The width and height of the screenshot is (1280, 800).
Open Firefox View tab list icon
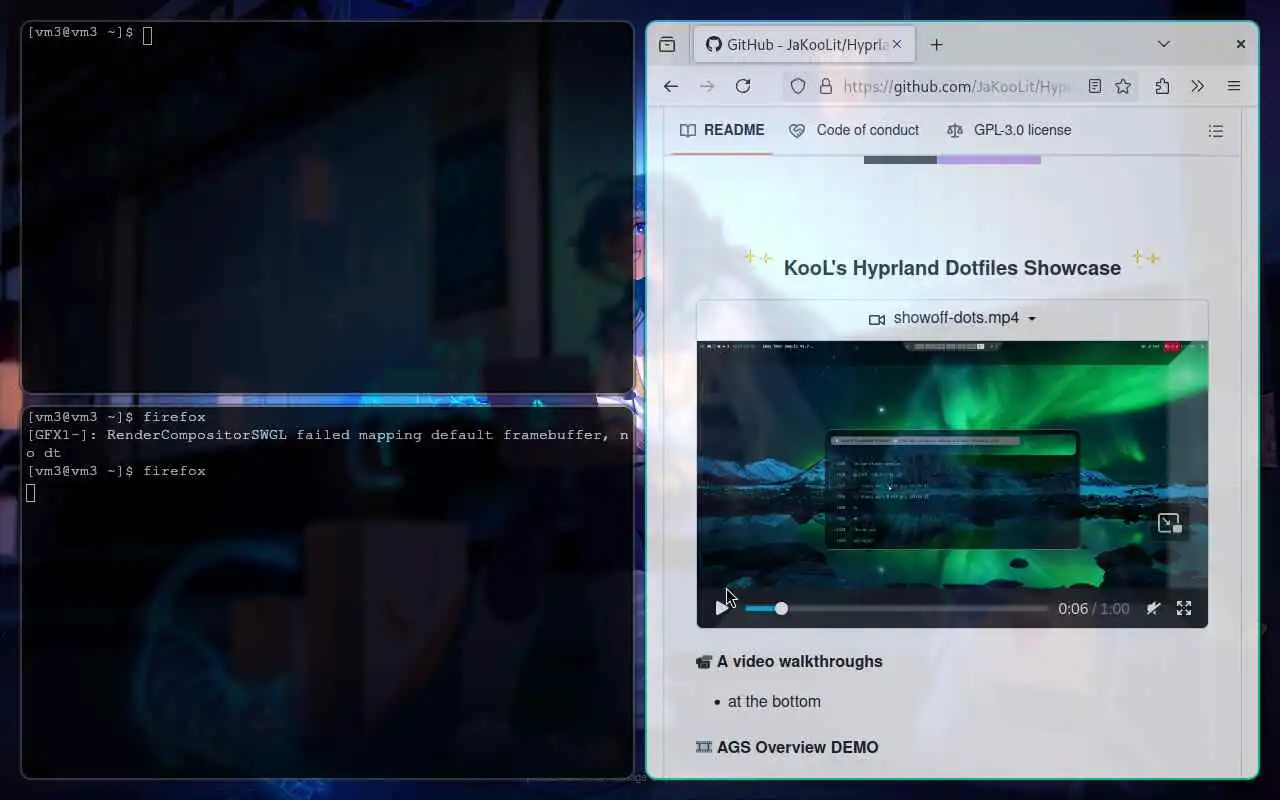pos(667,44)
